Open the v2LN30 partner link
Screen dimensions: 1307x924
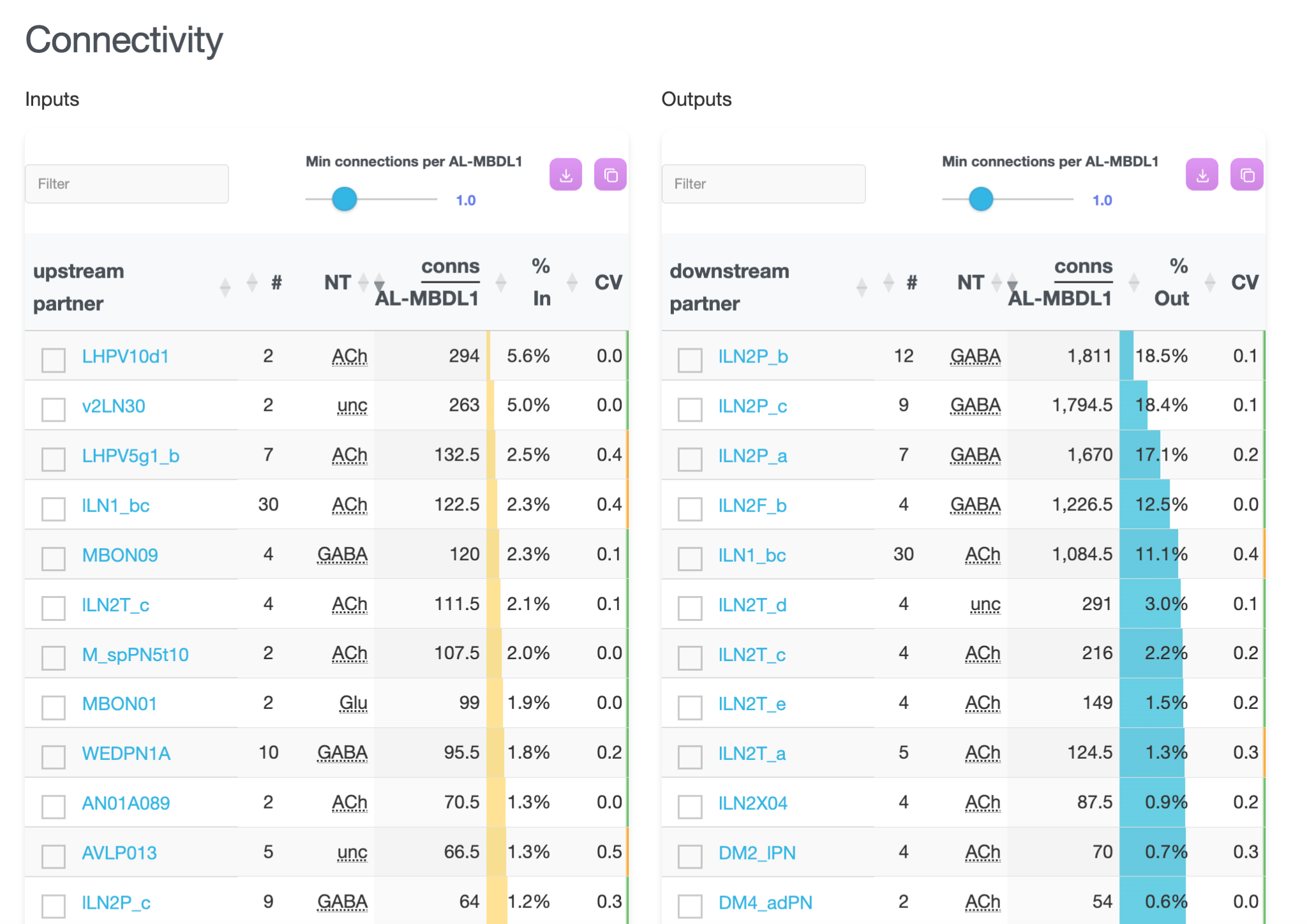(x=114, y=406)
